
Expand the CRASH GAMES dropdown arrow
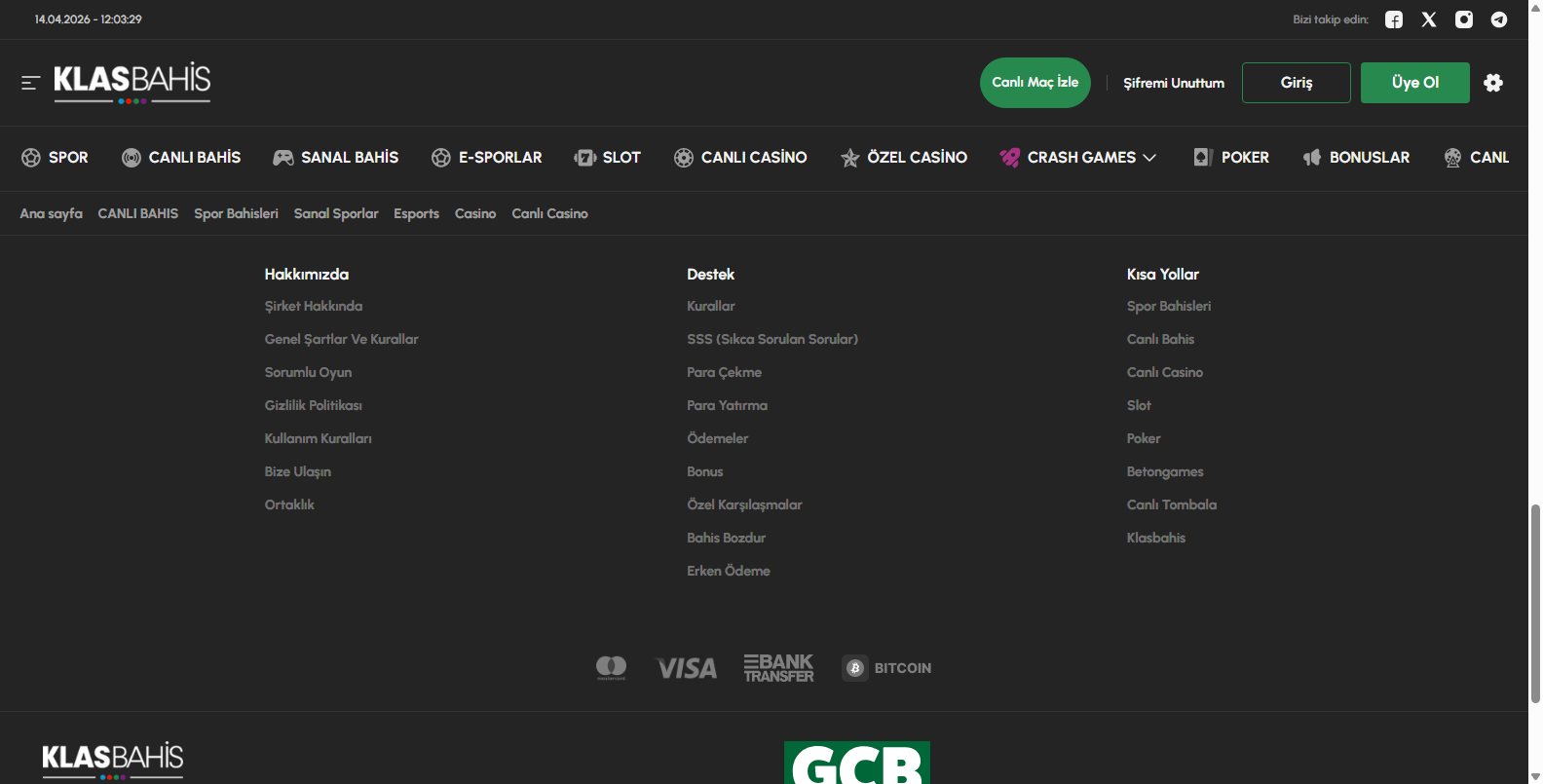pos(1149,158)
